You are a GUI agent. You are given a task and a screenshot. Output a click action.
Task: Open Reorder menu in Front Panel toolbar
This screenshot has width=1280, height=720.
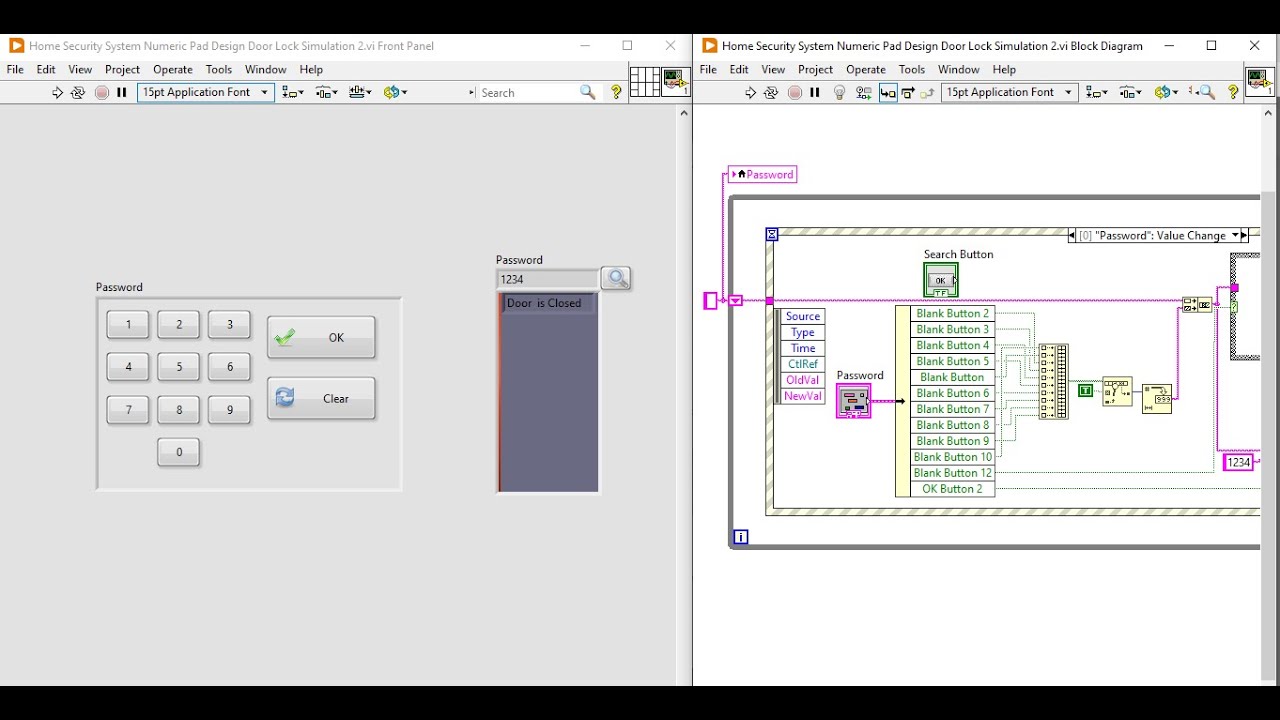coord(395,92)
